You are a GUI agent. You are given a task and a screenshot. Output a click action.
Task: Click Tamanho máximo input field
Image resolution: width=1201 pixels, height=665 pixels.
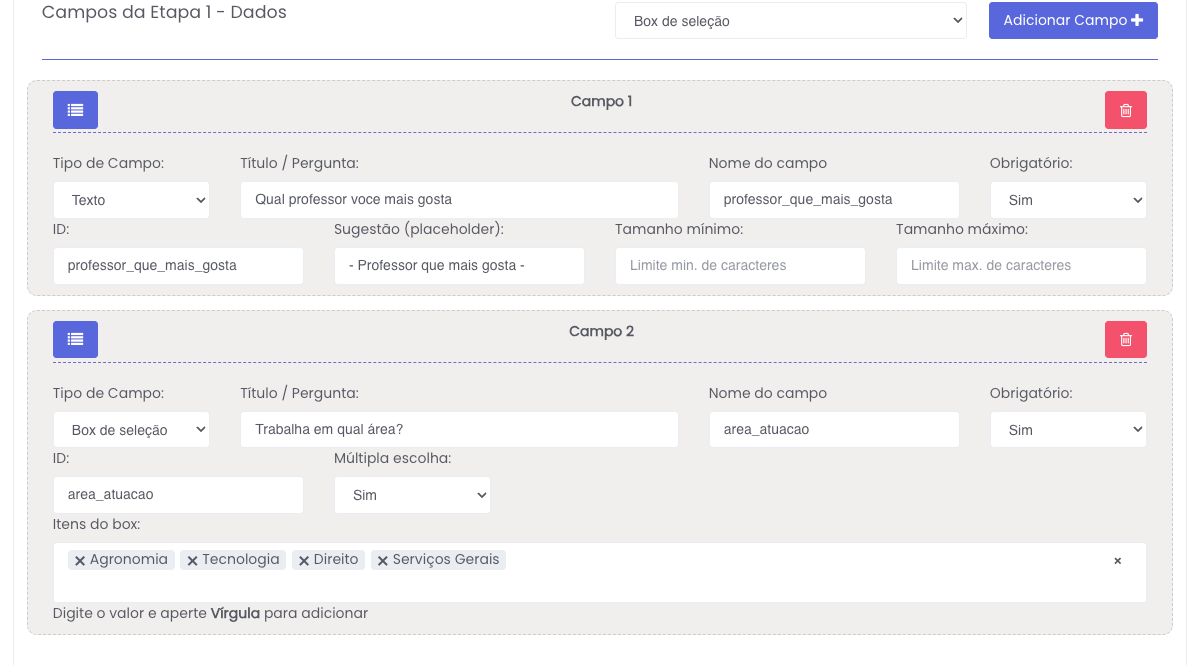(x=1020, y=266)
